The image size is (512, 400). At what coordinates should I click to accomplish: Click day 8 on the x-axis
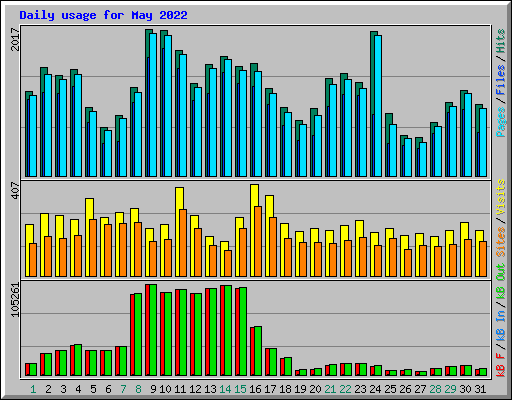[x=138, y=389]
